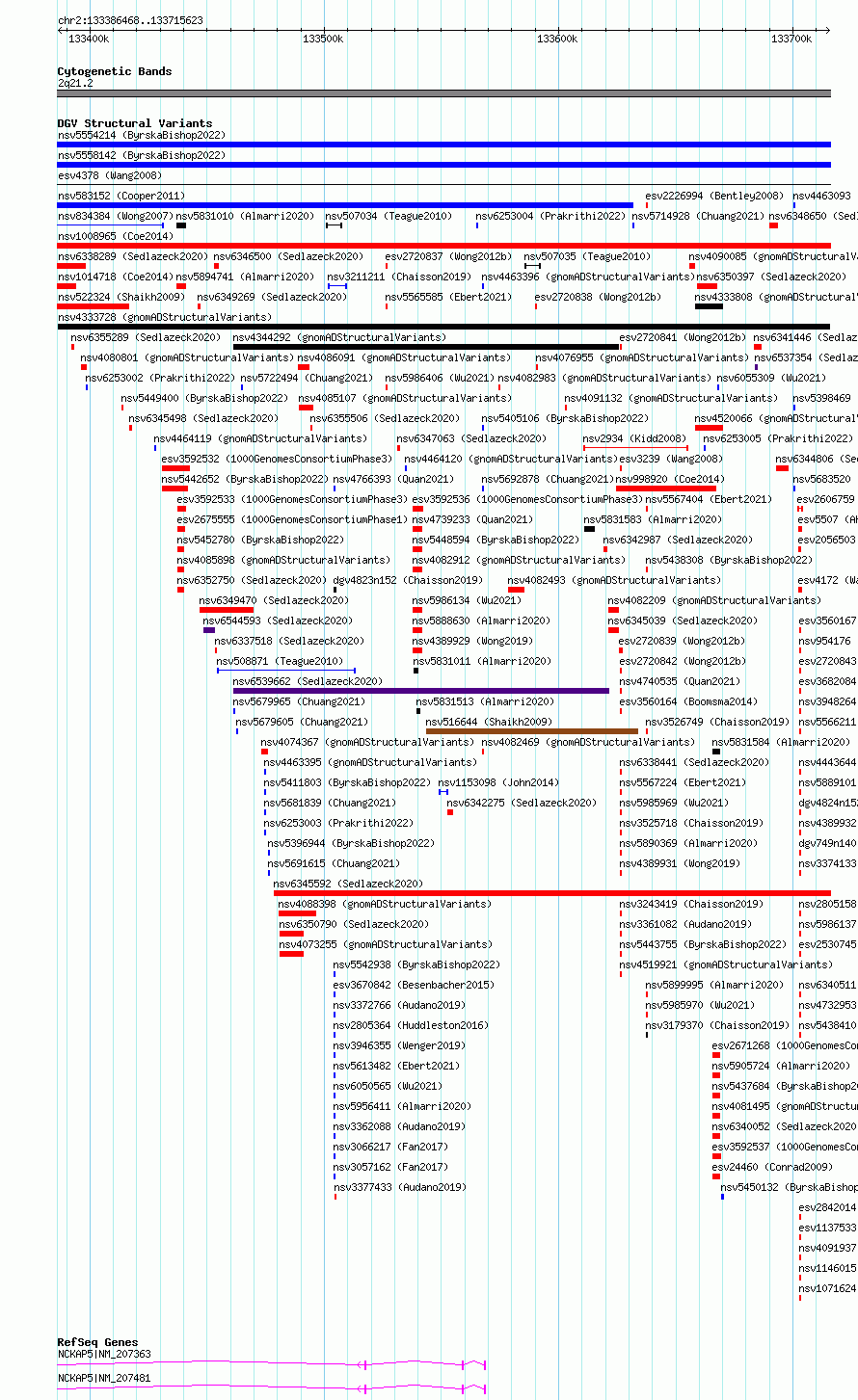The width and height of the screenshot is (858, 1400).
Task: Click the long red bar of nsv6345592
Action: (x=551, y=893)
